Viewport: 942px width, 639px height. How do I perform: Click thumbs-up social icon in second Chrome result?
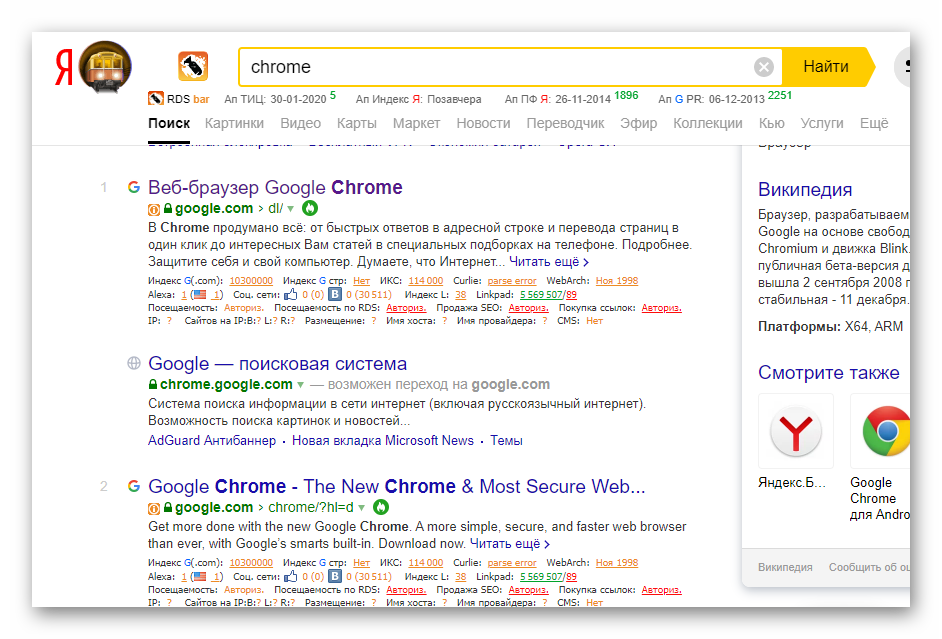click(291, 577)
